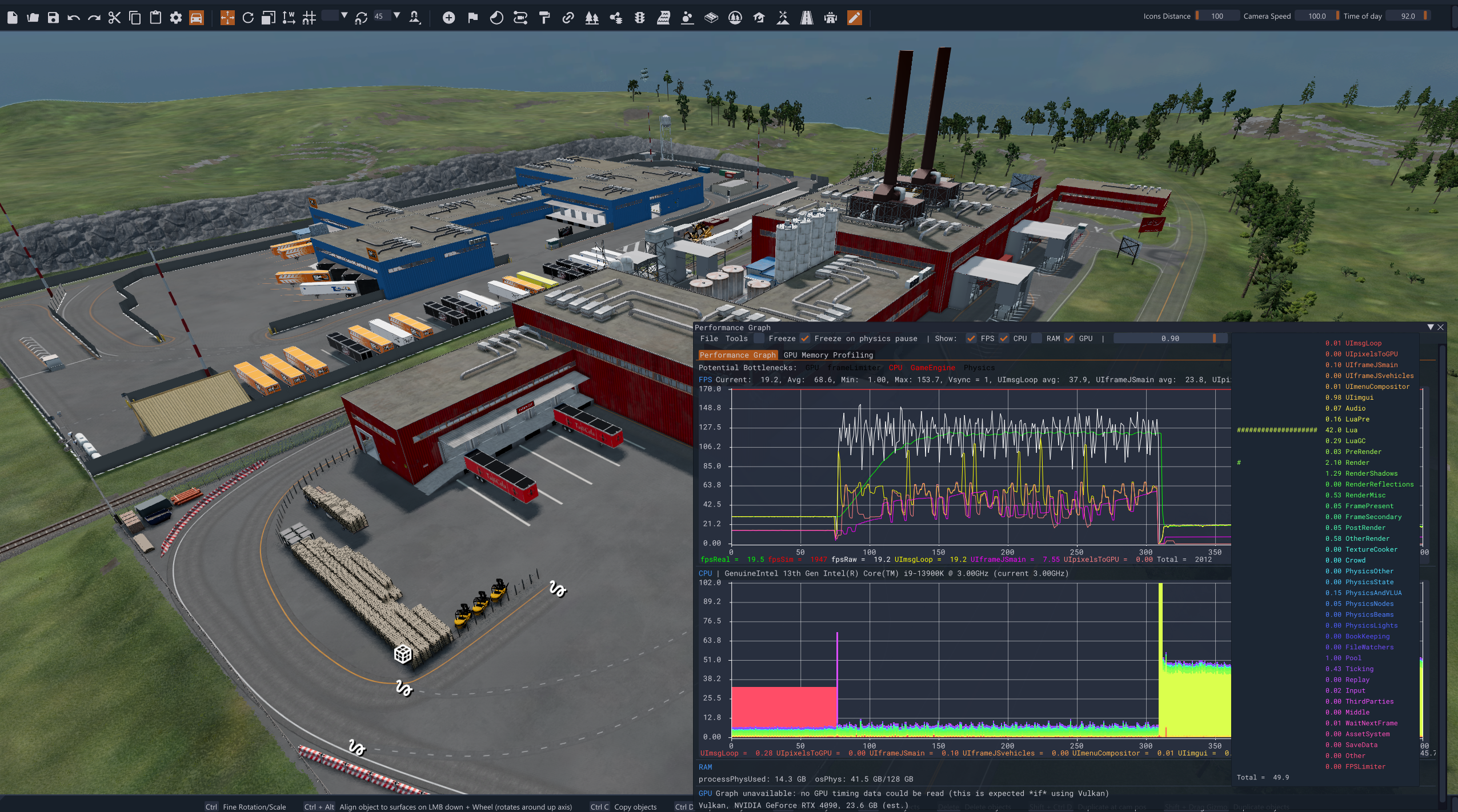The image size is (1458, 812).
Task: Adjust the Icons Distance slider
Action: [1217, 16]
